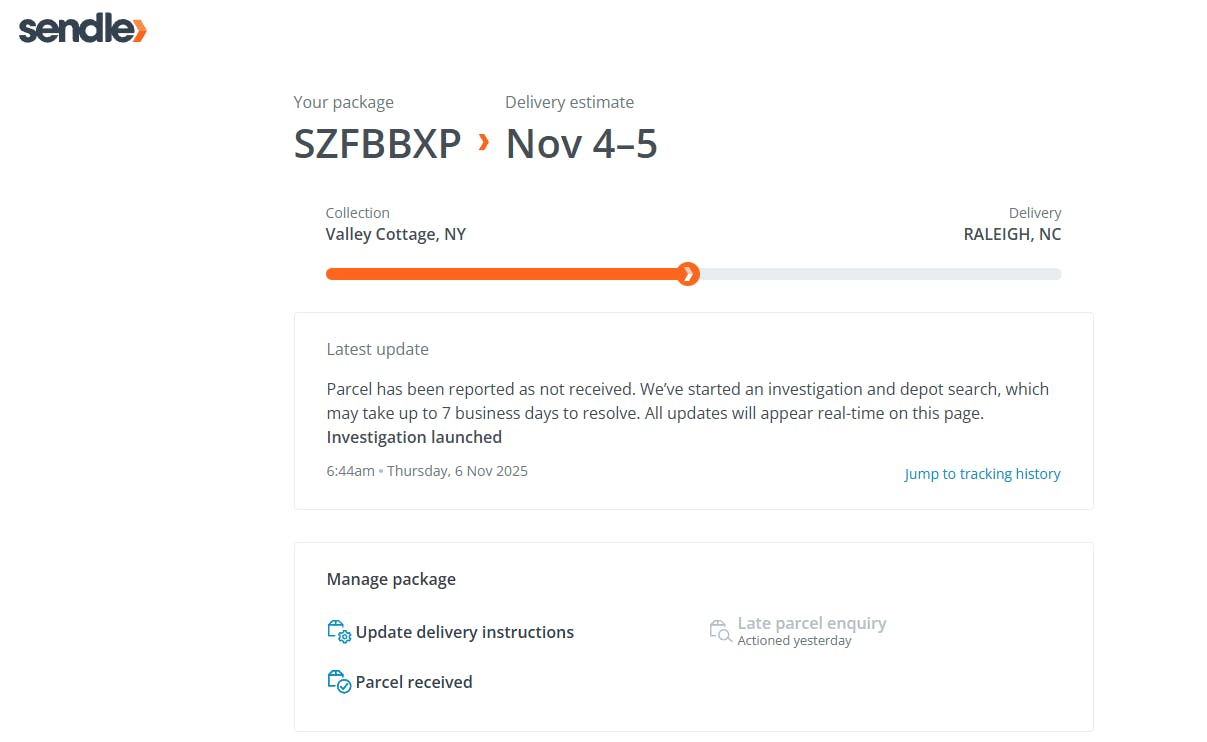Screen dimensions: 1207x742
Task: Click the 6:44am Thursday, 6 Nov timestamp
Action: [x=427, y=471]
